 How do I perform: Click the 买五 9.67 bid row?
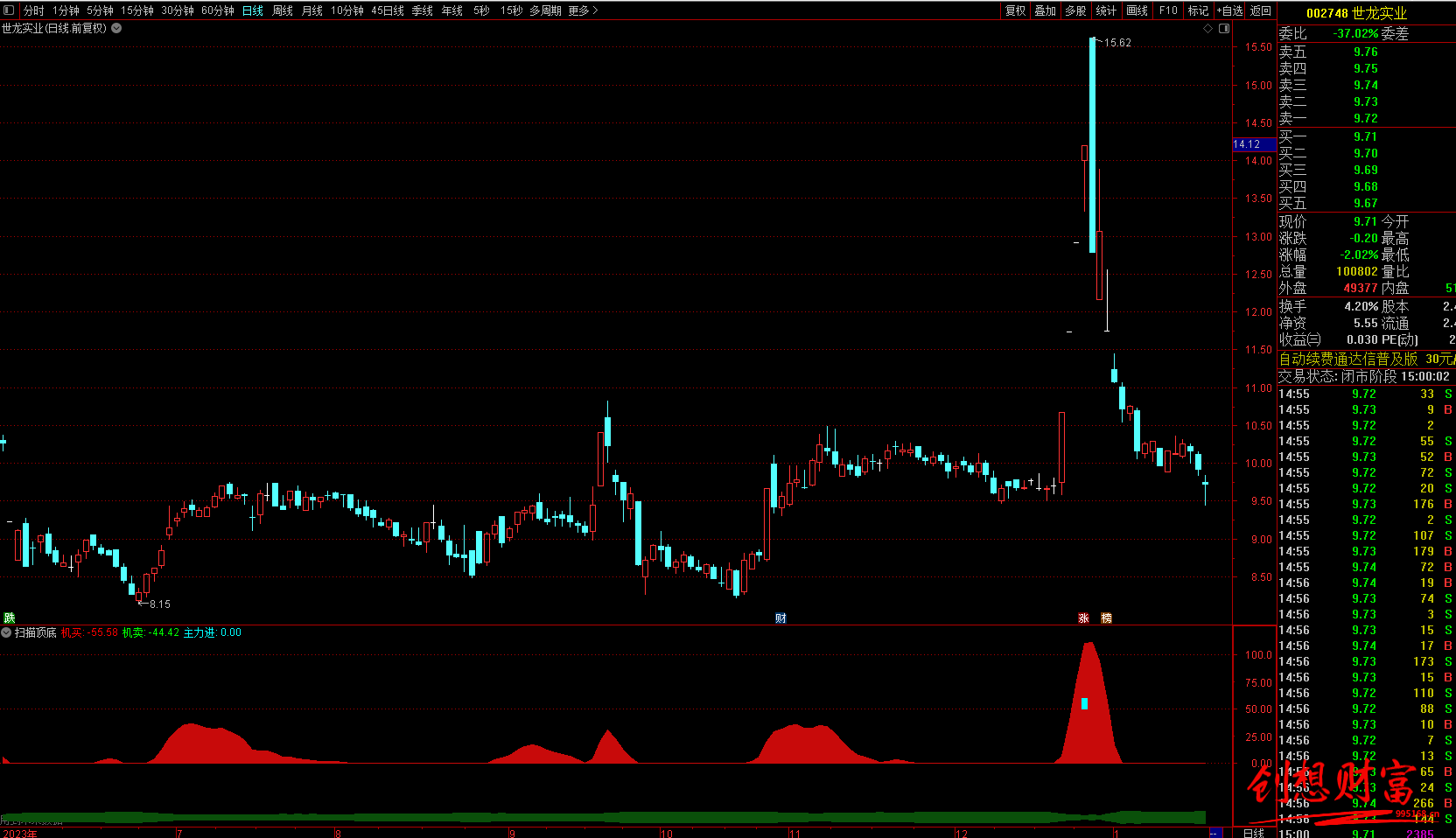click(1367, 203)
